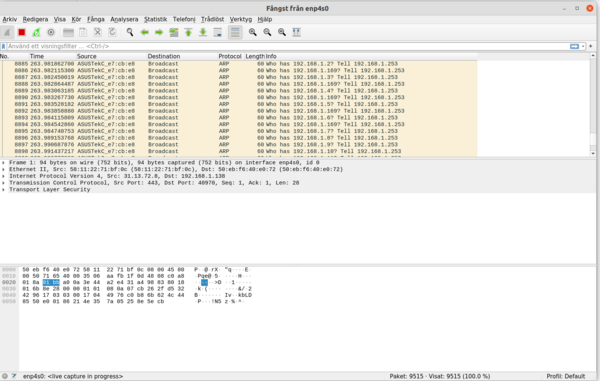
Task: Find a packet with magnifier icon
Action: 130,33
